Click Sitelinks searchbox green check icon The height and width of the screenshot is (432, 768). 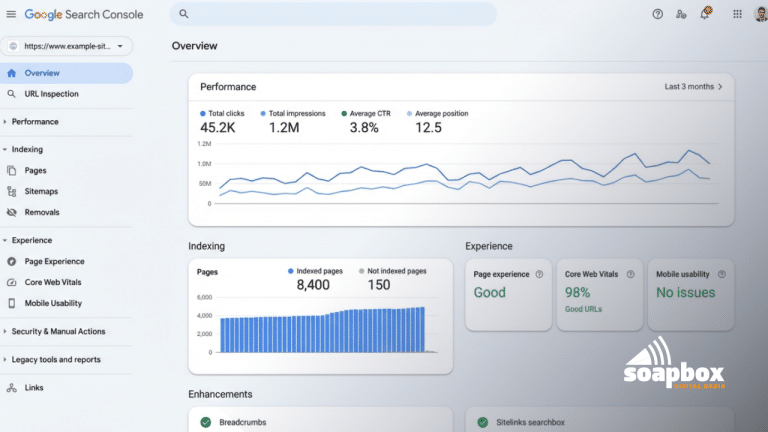(x=483, y=422)
